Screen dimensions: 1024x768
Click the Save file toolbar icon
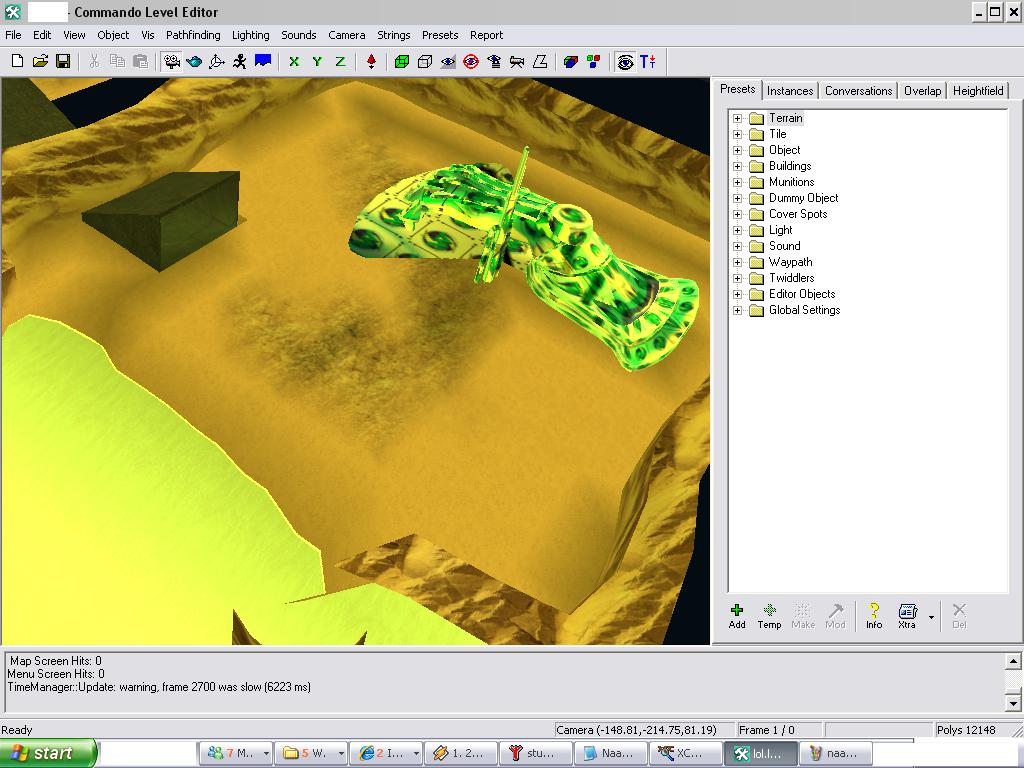point(63,61)
